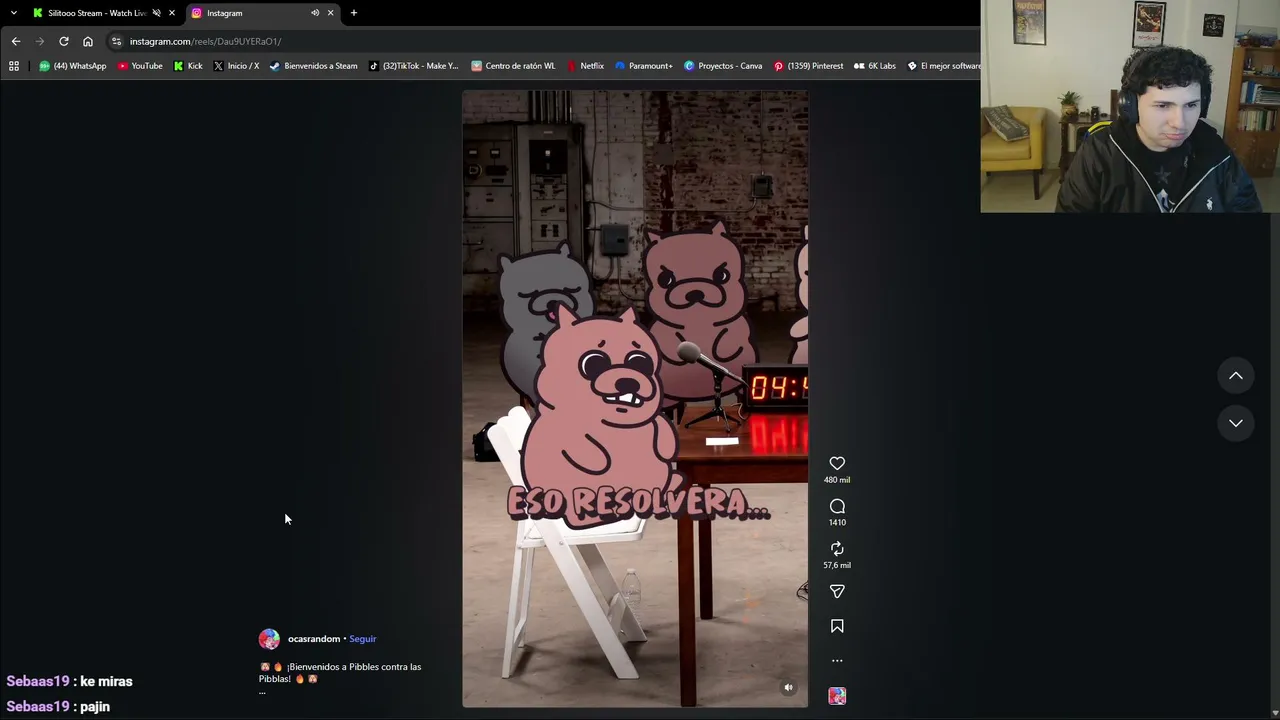
Task: Go back to the previous page
Action: click(16, 41)
